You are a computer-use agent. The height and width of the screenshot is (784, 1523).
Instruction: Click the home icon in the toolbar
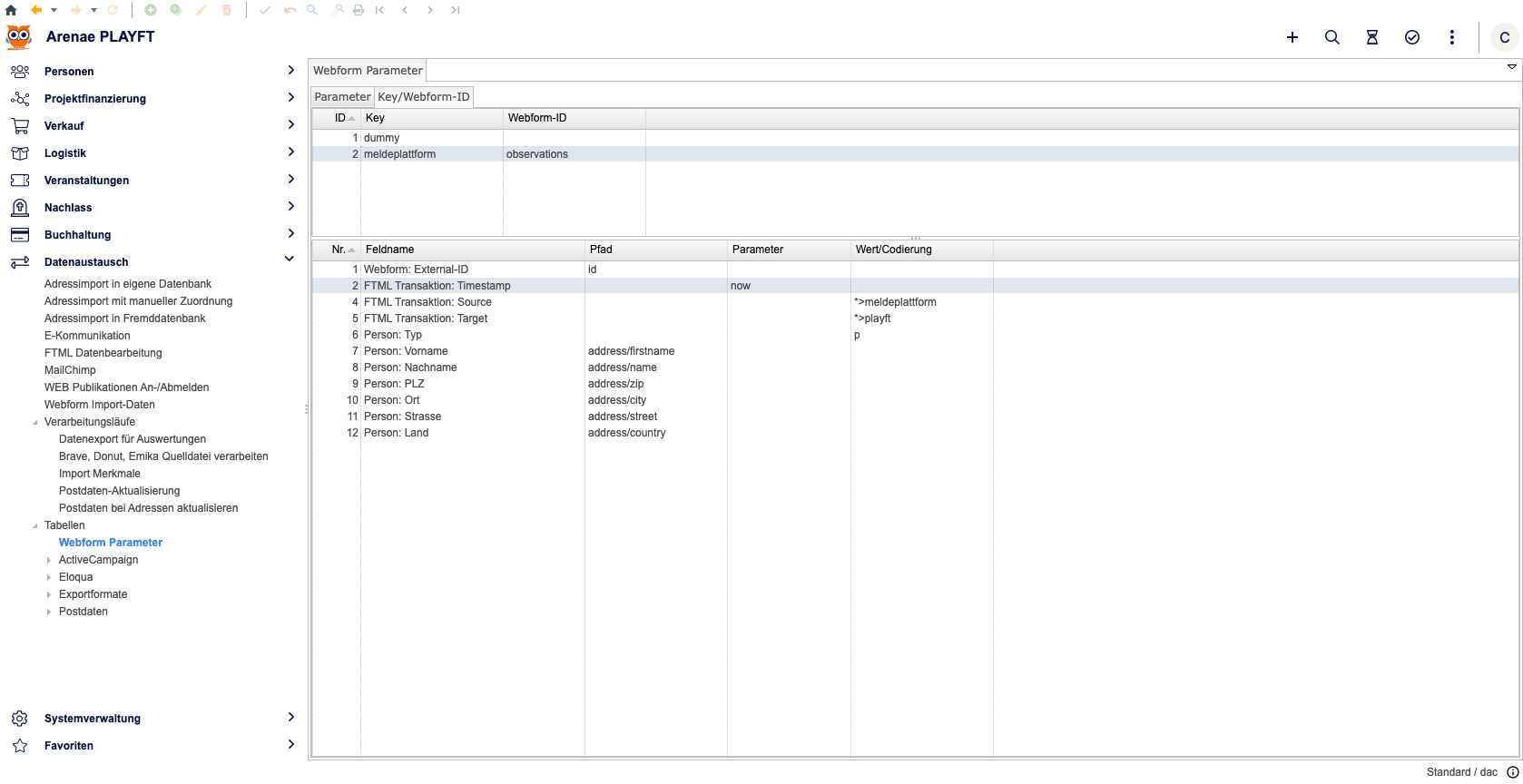(11, 10)
